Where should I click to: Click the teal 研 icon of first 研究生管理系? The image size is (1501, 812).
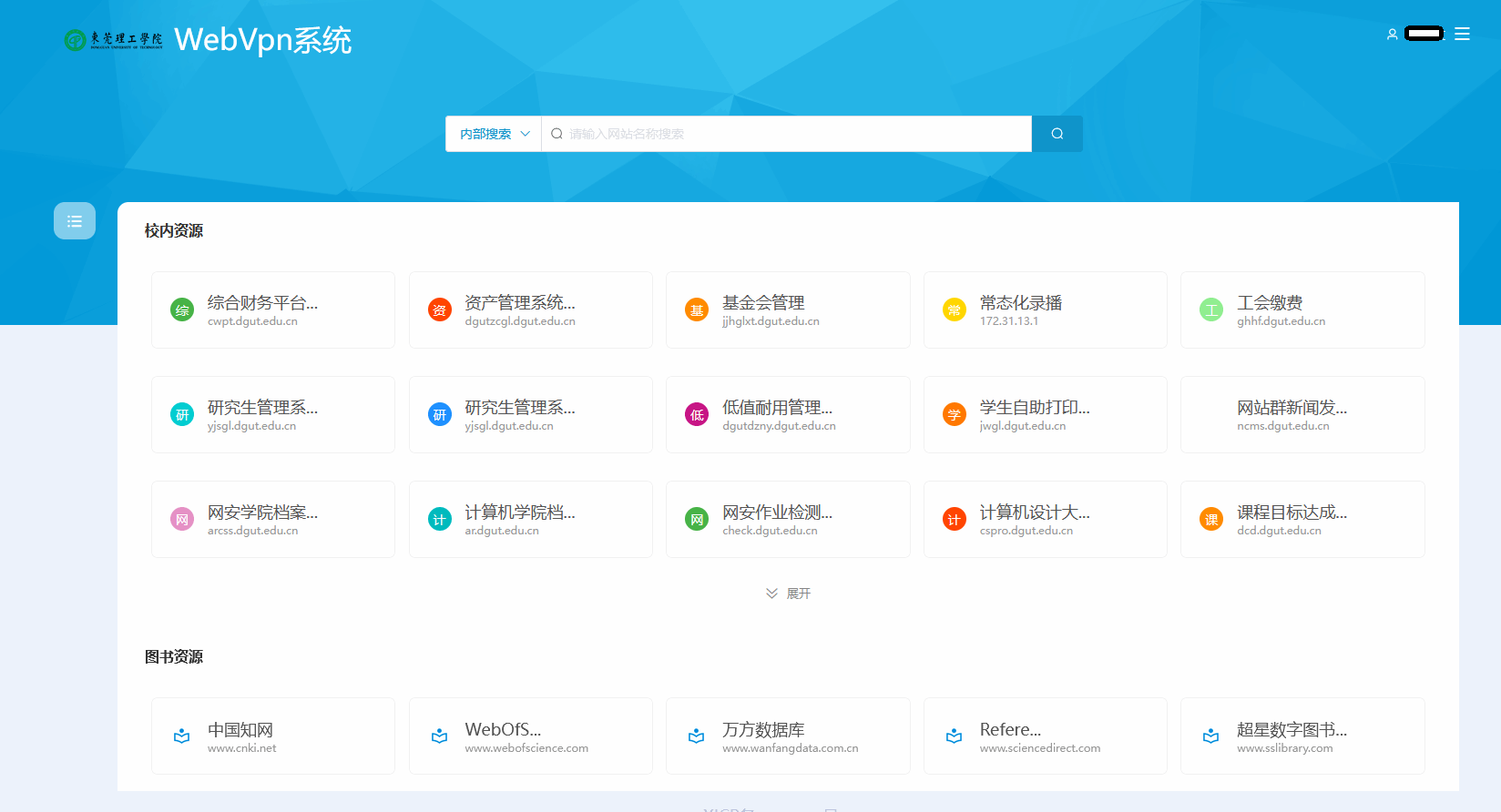click(182, 415)
